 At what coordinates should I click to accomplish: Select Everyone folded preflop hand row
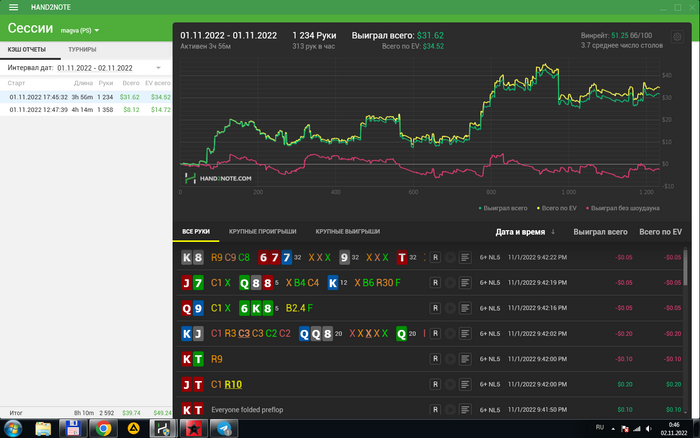tap(429, 409)
